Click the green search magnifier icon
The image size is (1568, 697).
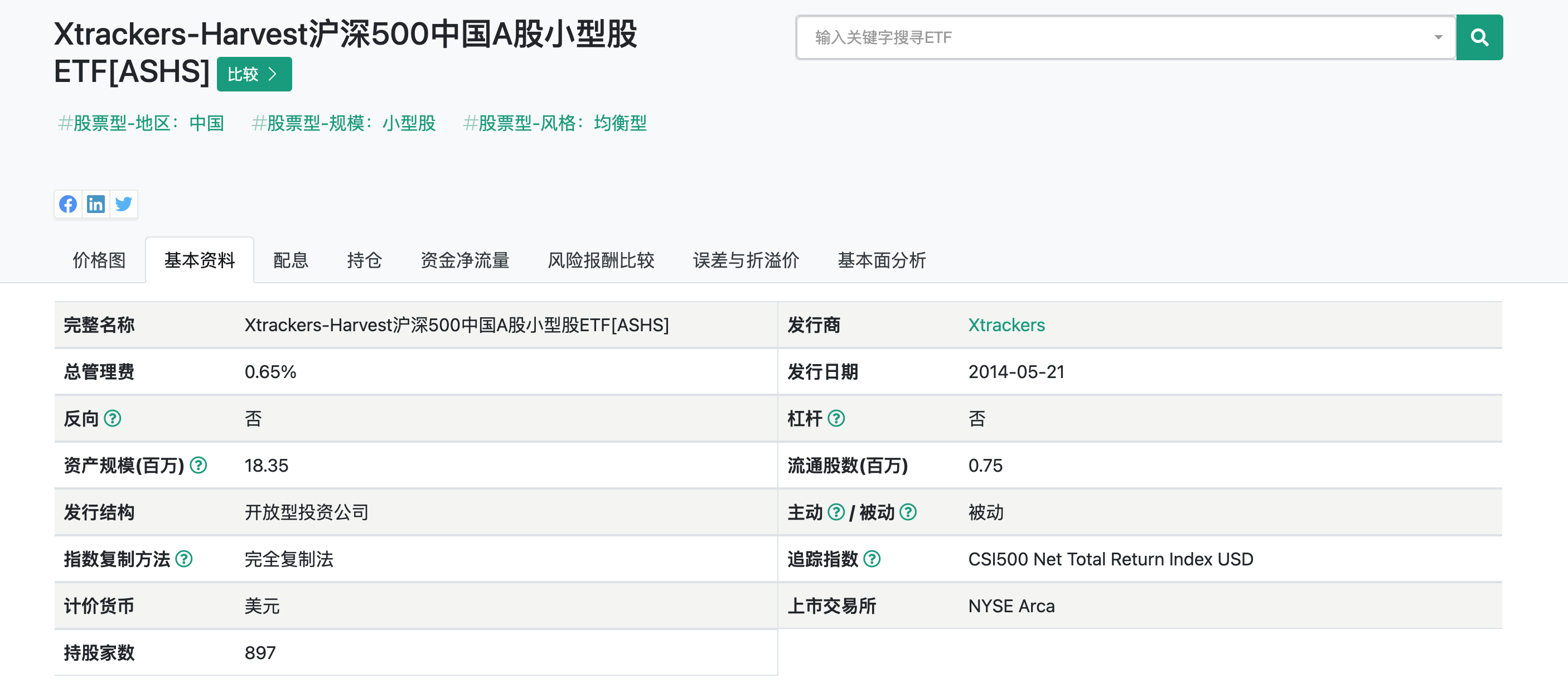[1479, 37]
